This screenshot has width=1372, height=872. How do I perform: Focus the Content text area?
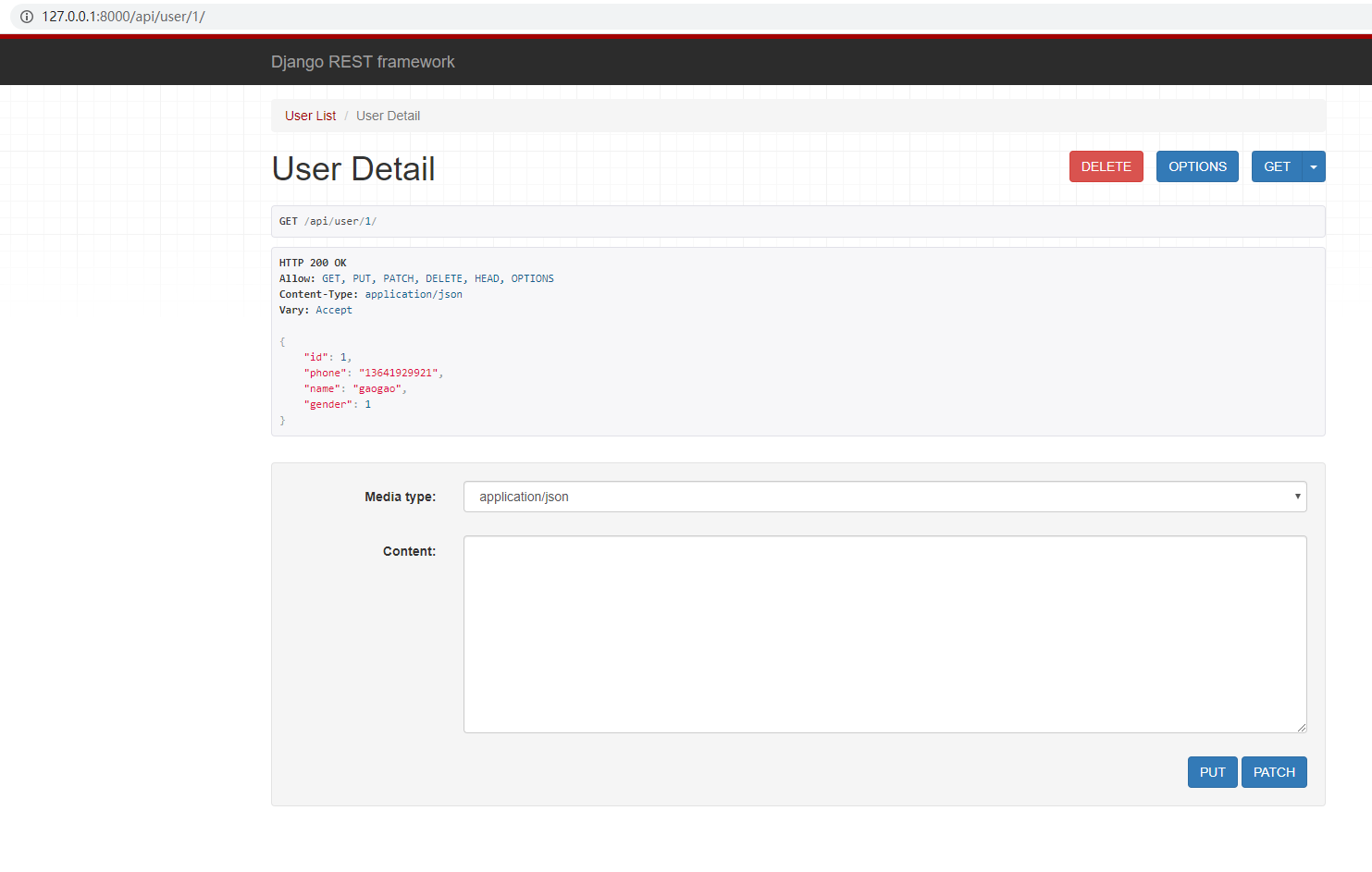click(884, 634)
